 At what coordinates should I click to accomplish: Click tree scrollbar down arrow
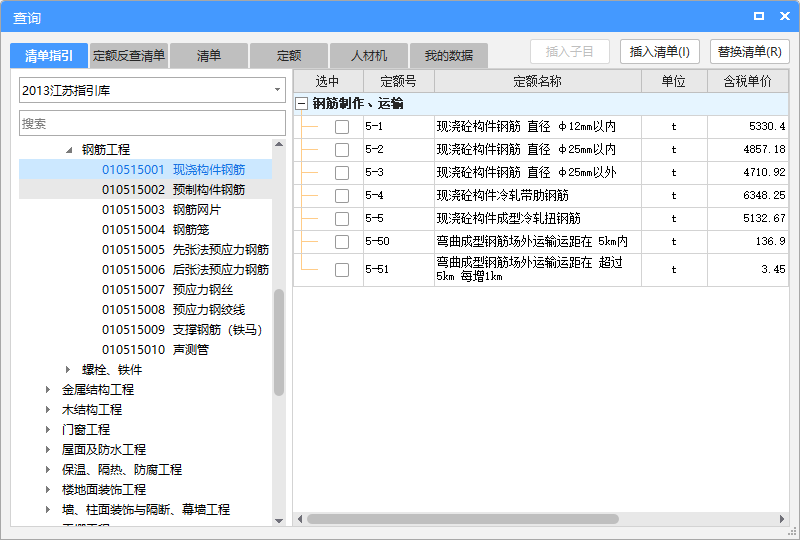coord(279,521)
